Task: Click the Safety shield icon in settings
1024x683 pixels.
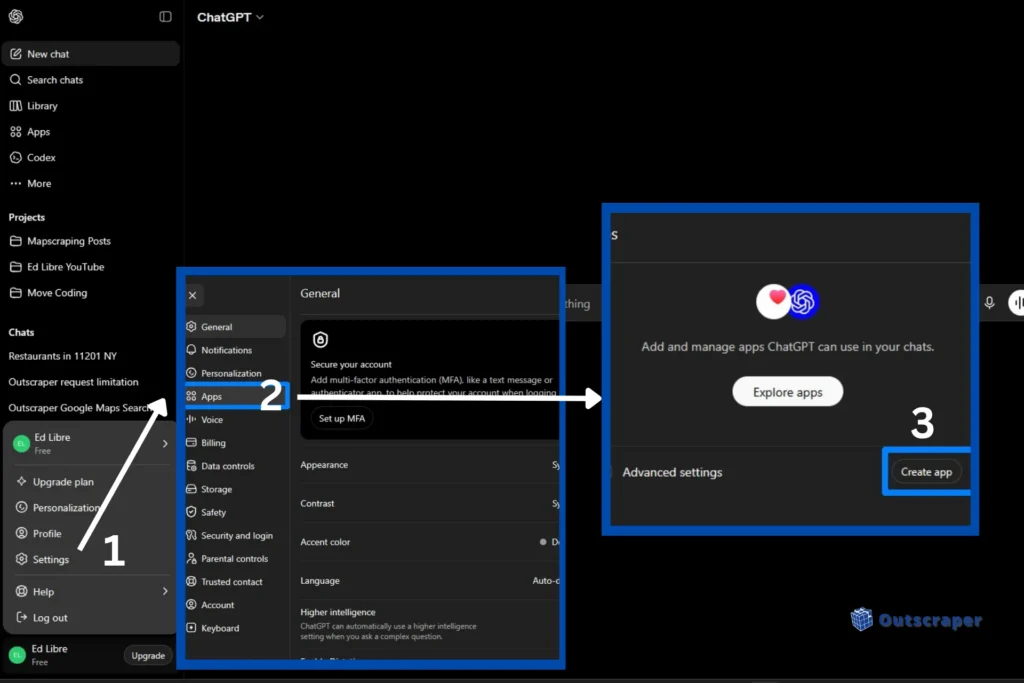Action: [191, 512]
